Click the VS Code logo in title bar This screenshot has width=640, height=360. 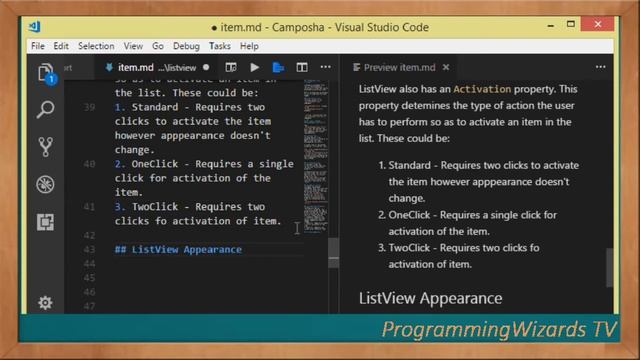35,27
